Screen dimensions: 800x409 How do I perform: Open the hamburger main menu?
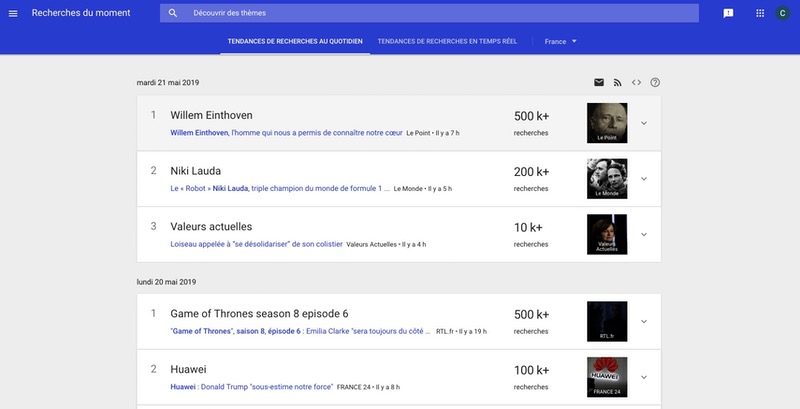[x=13, y=13]
